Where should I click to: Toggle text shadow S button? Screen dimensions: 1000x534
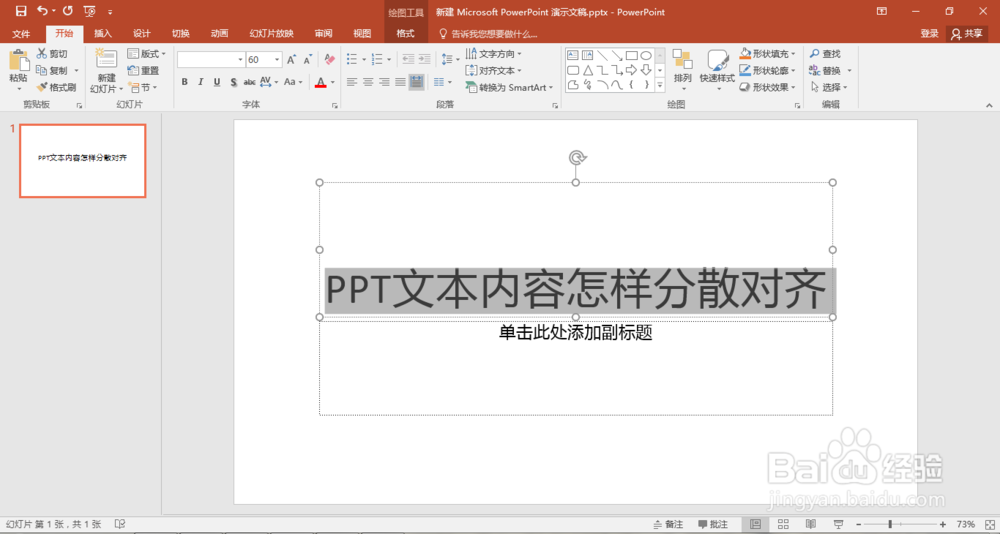click(x=233, y=82)
